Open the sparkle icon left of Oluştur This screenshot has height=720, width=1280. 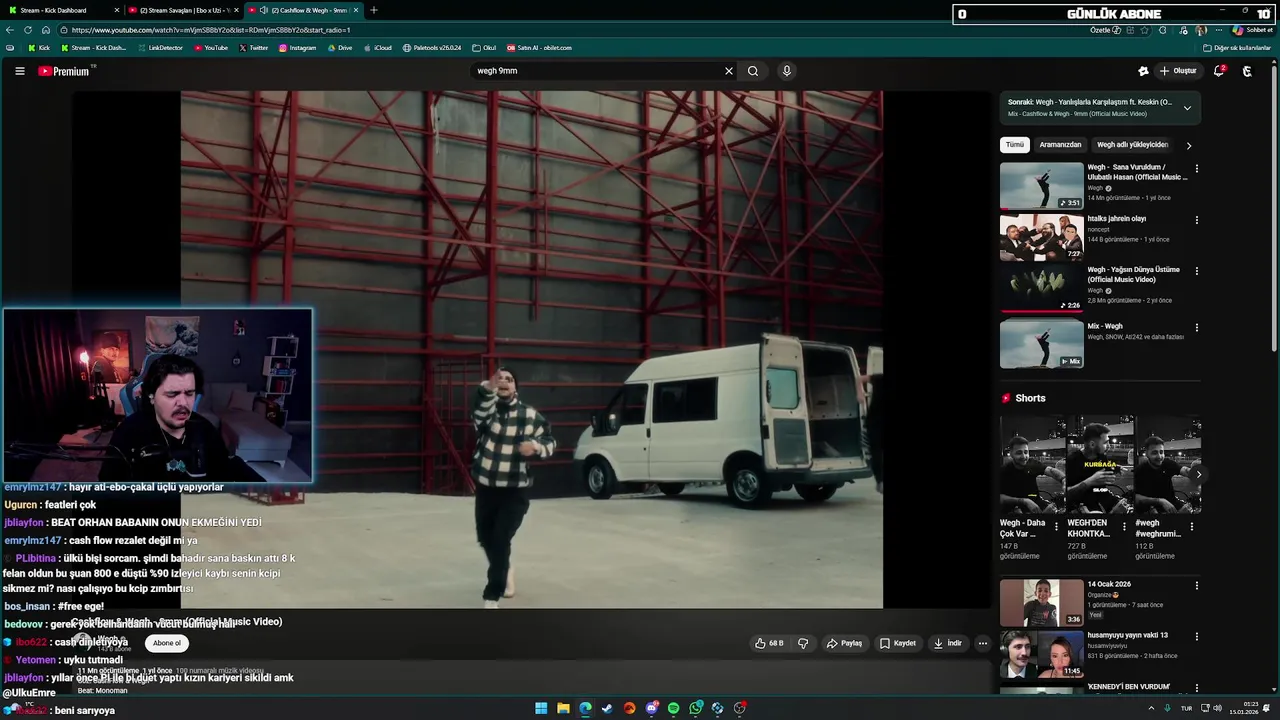(1143, 71)
